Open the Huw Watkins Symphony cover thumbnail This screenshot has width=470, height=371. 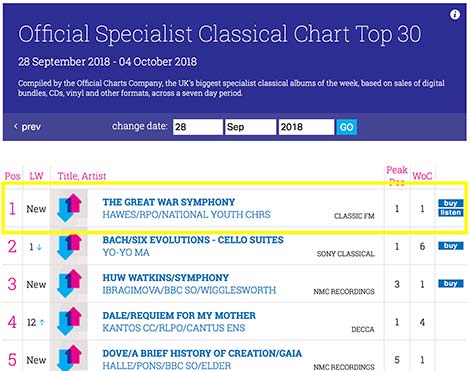pos(69,284)
